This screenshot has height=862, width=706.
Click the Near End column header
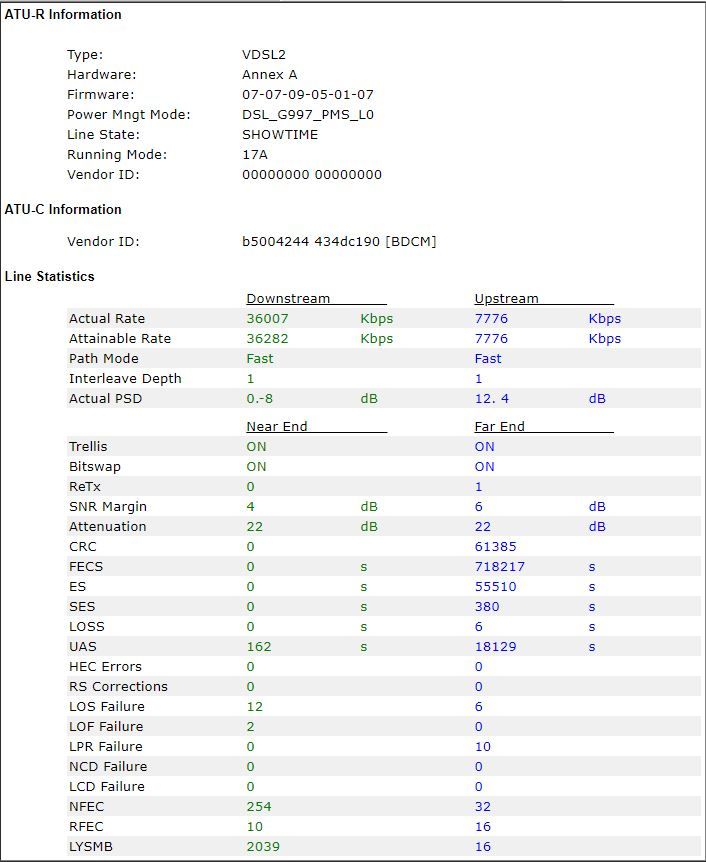(x=277, y=426)
